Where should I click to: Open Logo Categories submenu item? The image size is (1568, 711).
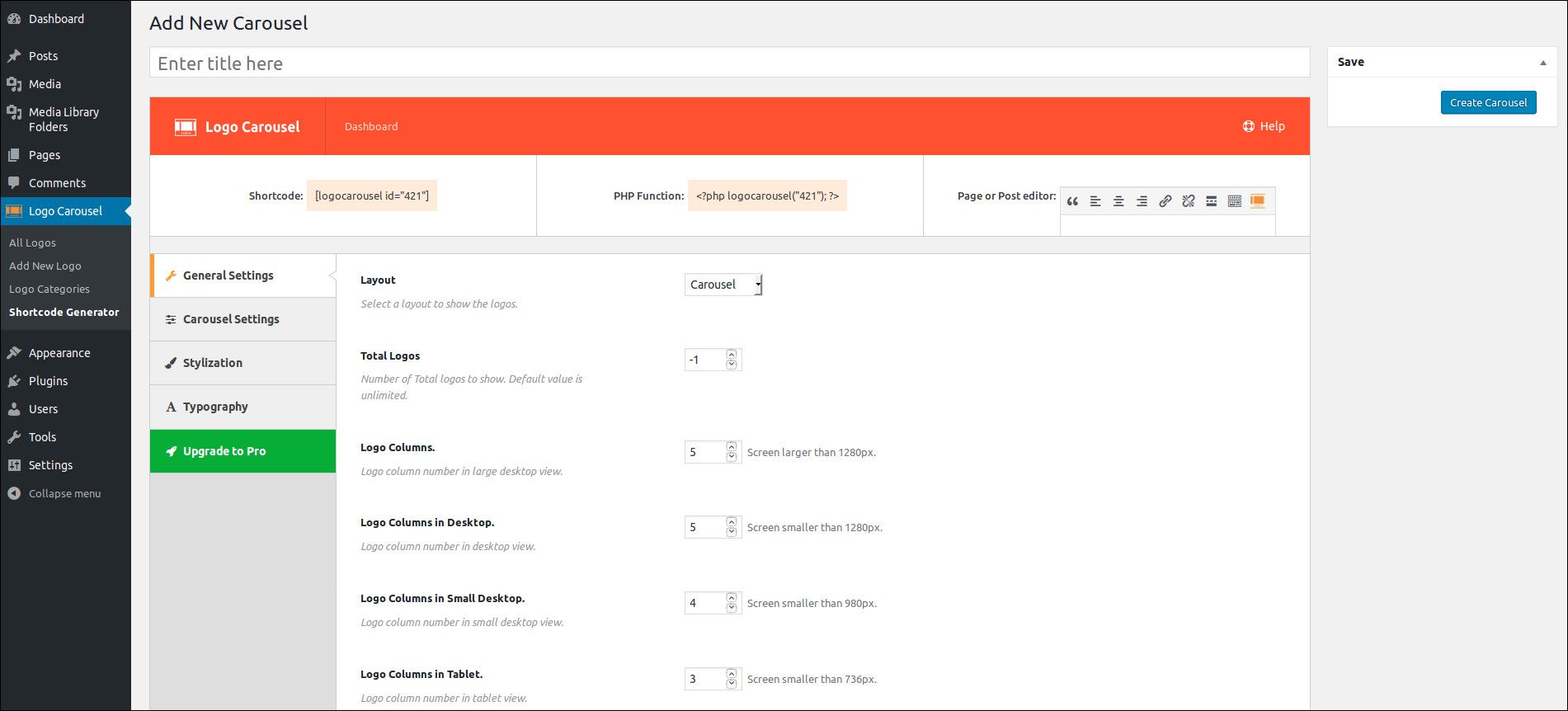click(49, 289)
